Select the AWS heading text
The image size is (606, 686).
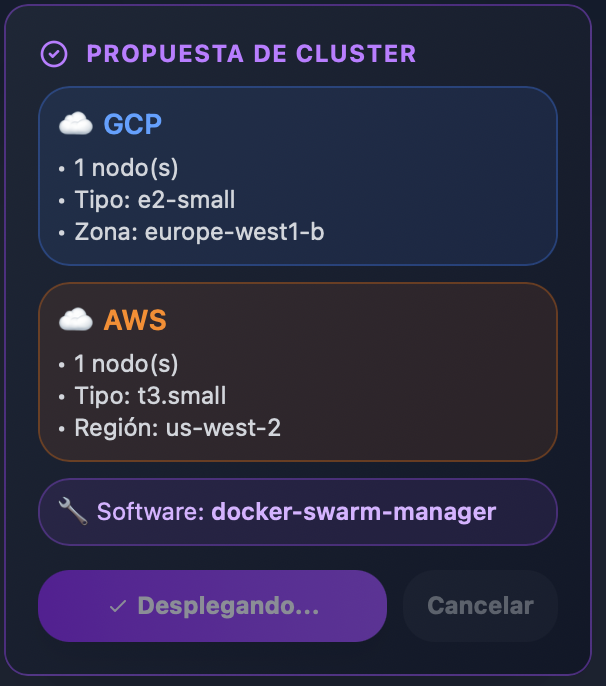135,320
